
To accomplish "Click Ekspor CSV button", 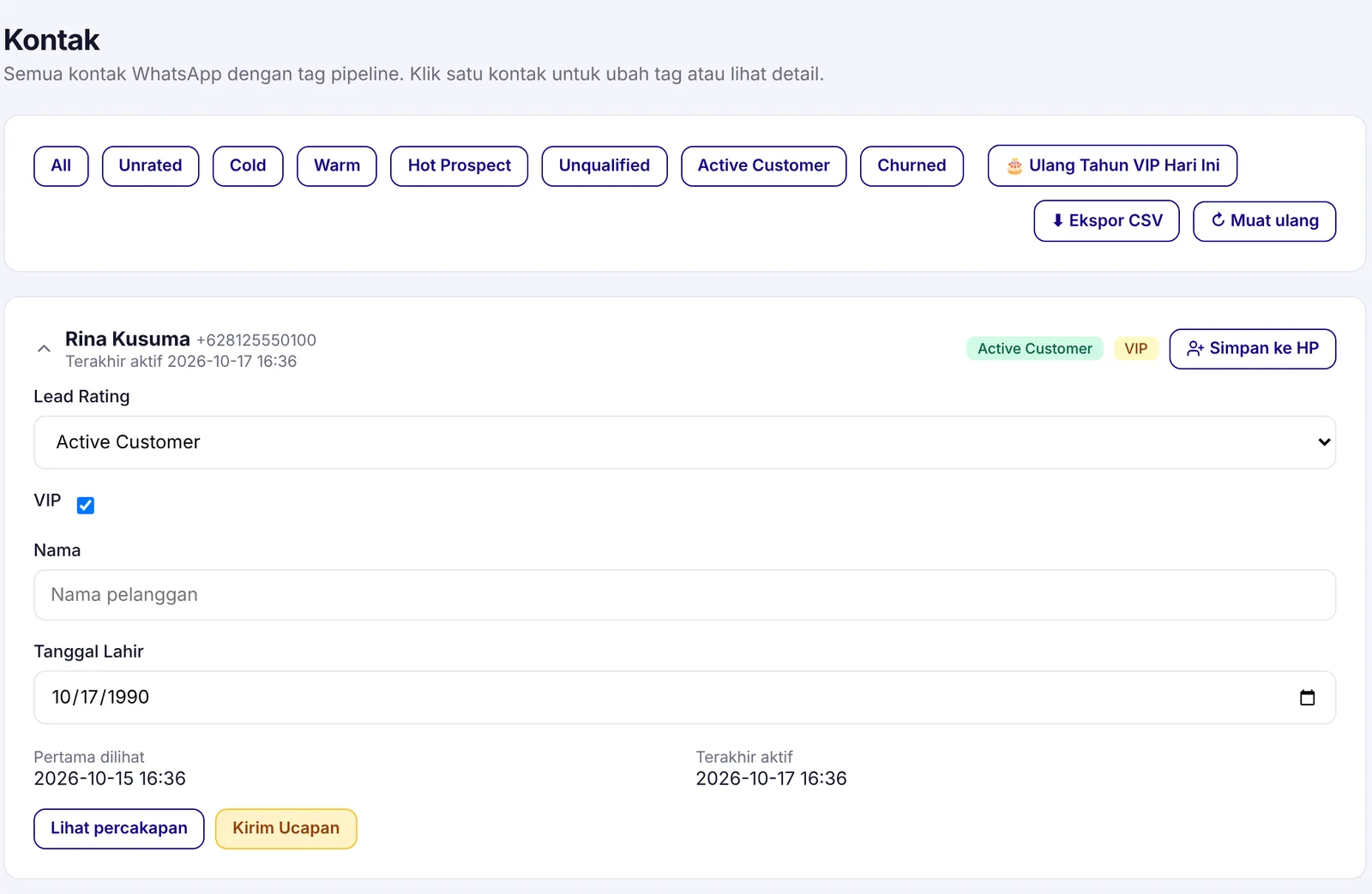I will (x=1106, y=221).
